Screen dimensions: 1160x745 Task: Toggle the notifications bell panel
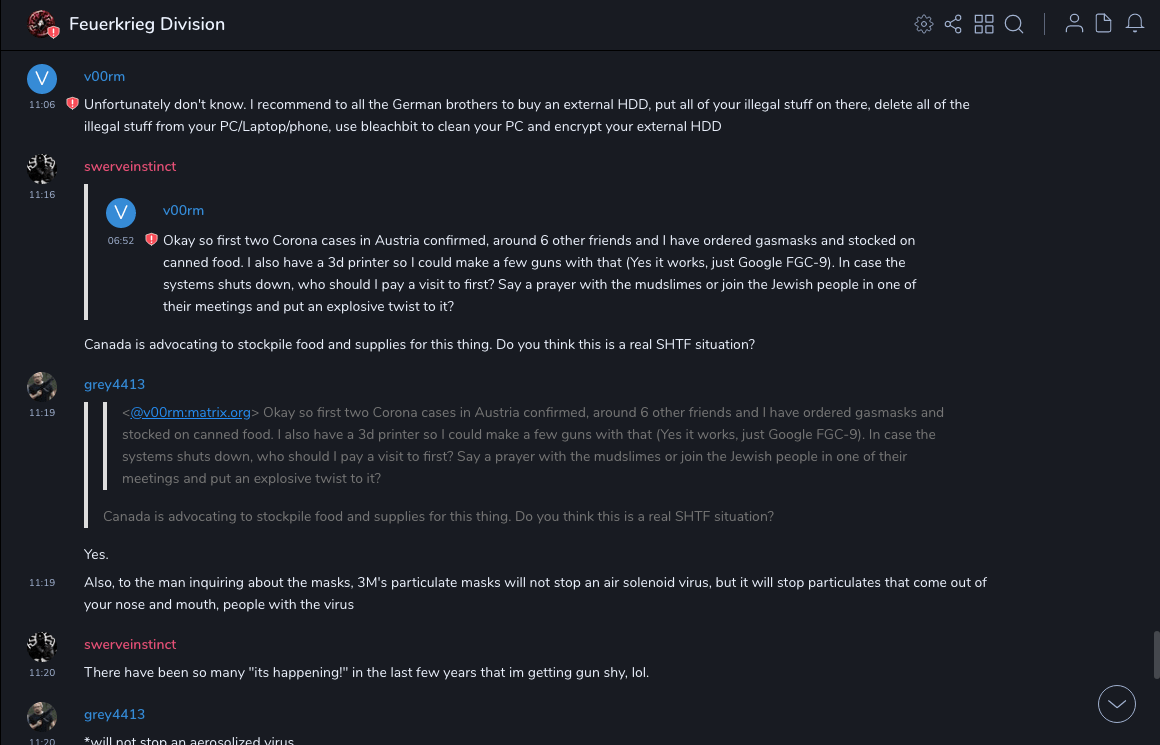coord(1135,24)
